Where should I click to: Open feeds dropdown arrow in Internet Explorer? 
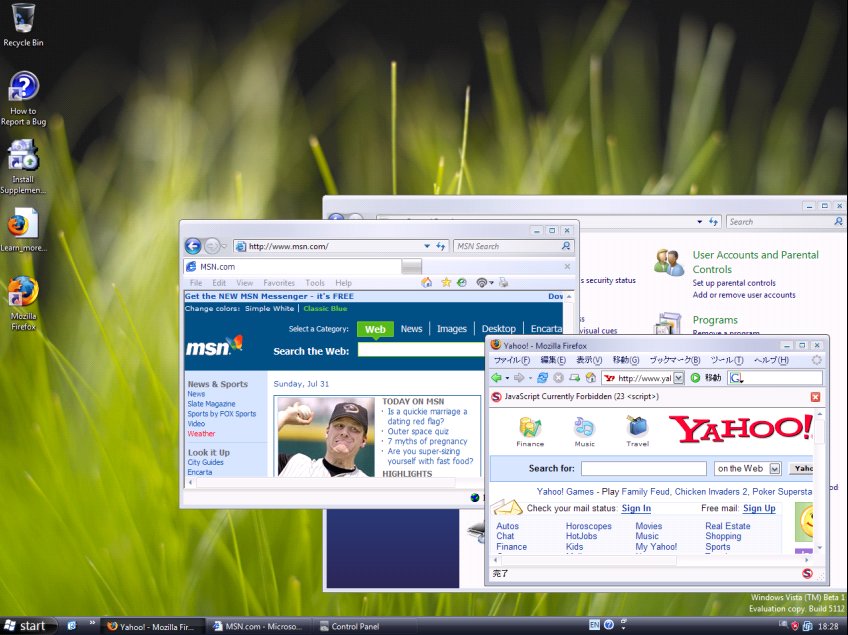tap(491, 282)
